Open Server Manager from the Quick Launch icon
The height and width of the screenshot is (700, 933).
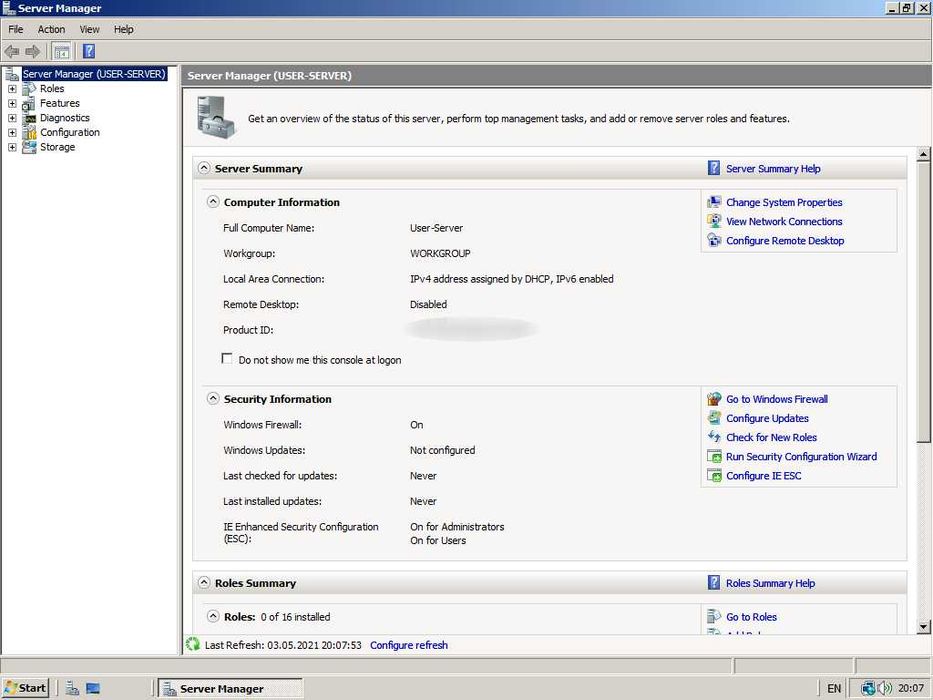coord(72,689)
